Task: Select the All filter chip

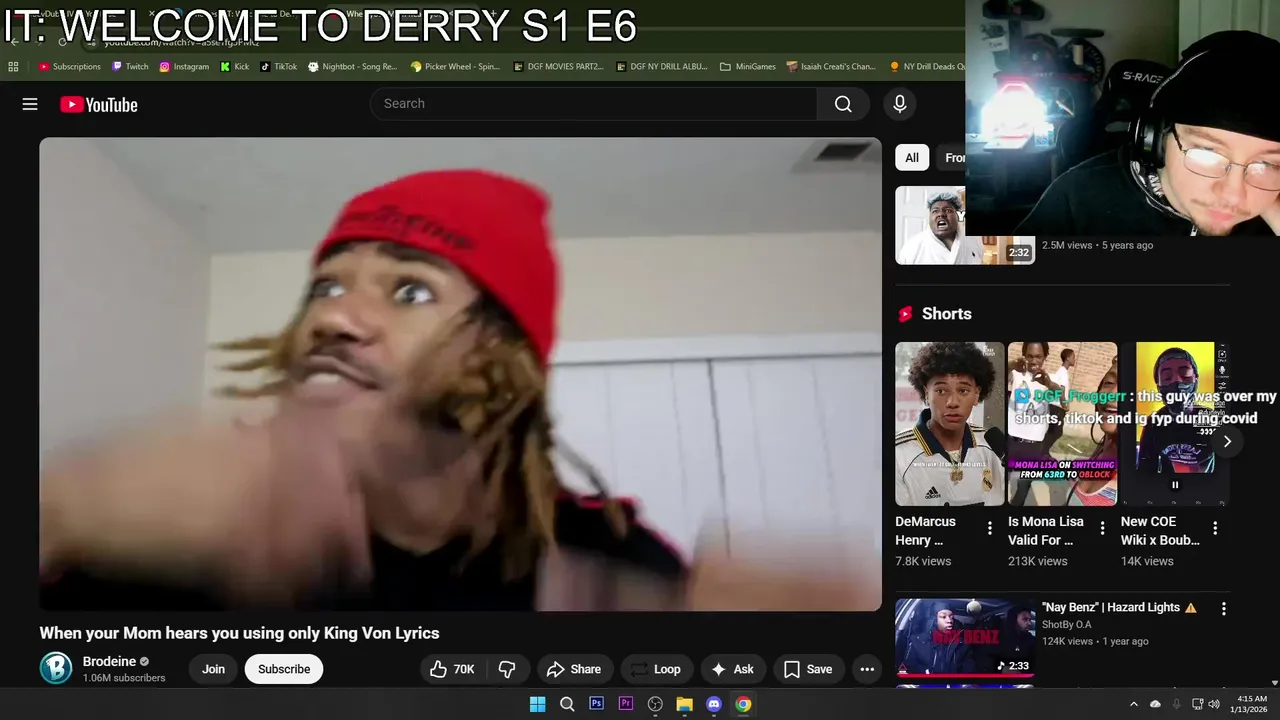Action: pos(912,157)
